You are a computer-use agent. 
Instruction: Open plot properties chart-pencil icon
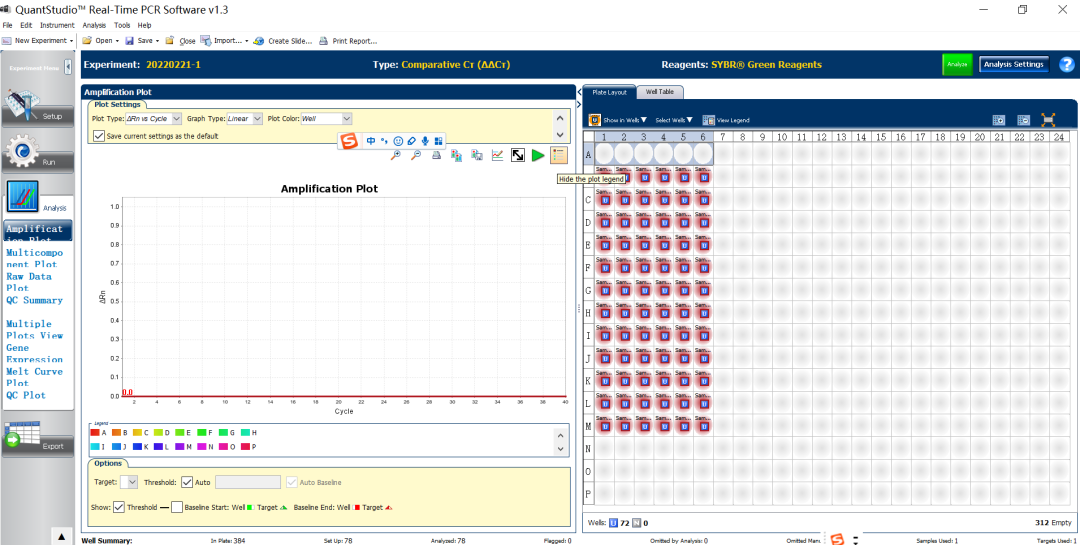(x=497, y=156)
